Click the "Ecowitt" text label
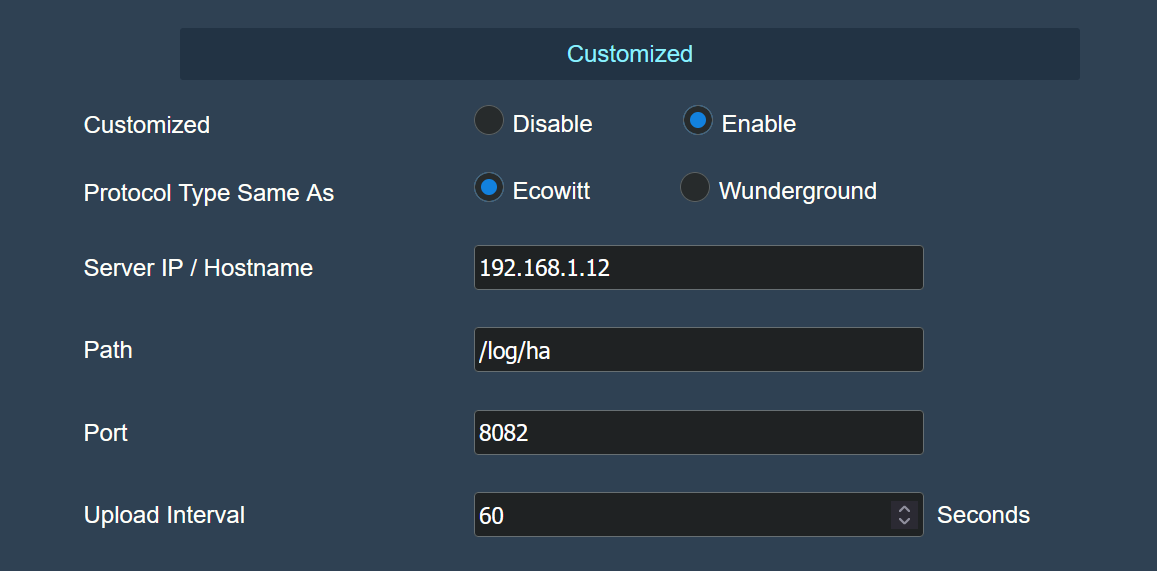The height and width of the screenshot is (571, 1157). click(x=551, y=191)
